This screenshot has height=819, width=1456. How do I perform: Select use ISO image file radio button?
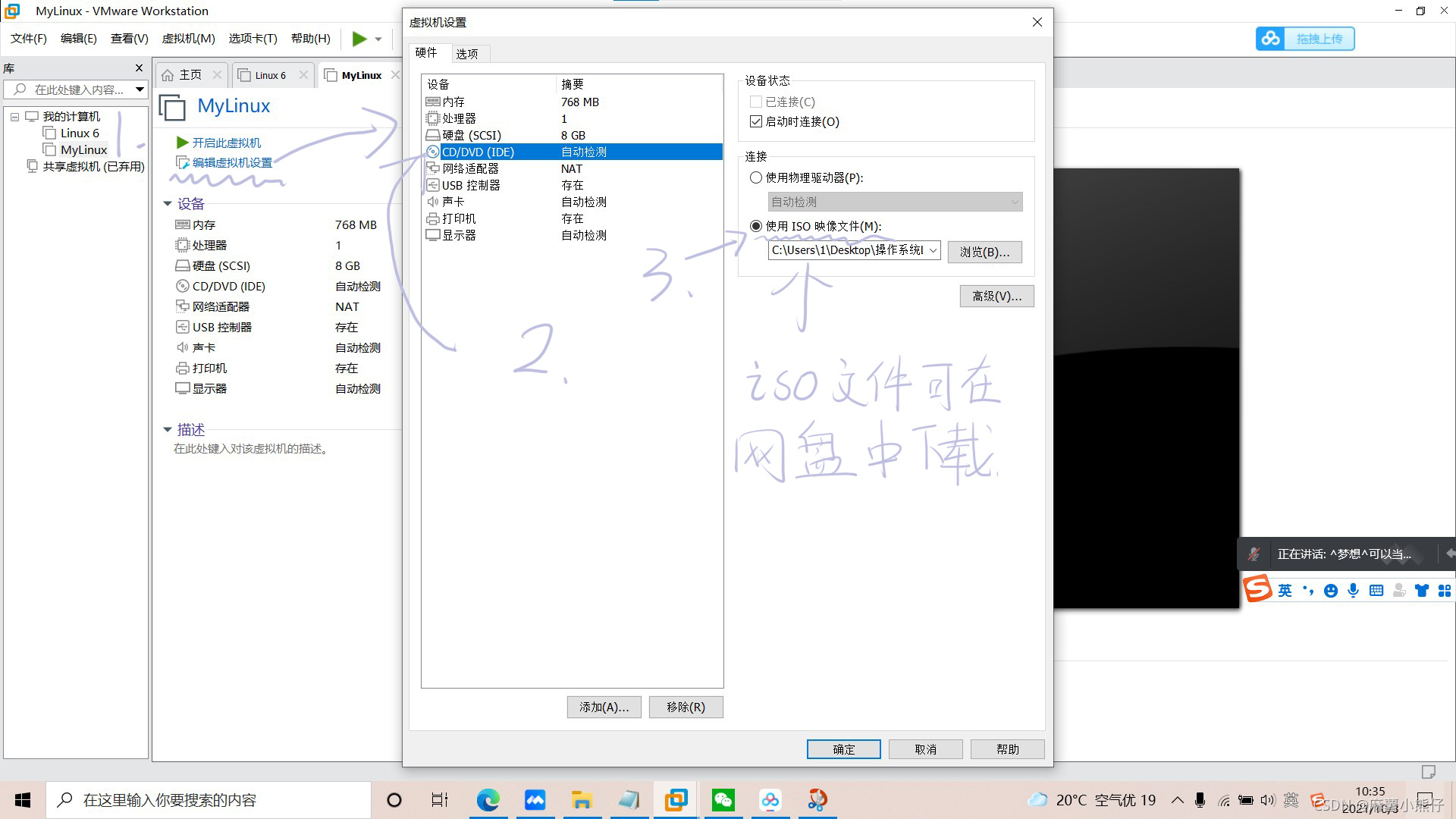pyautogui.click(x=756, y=226)
